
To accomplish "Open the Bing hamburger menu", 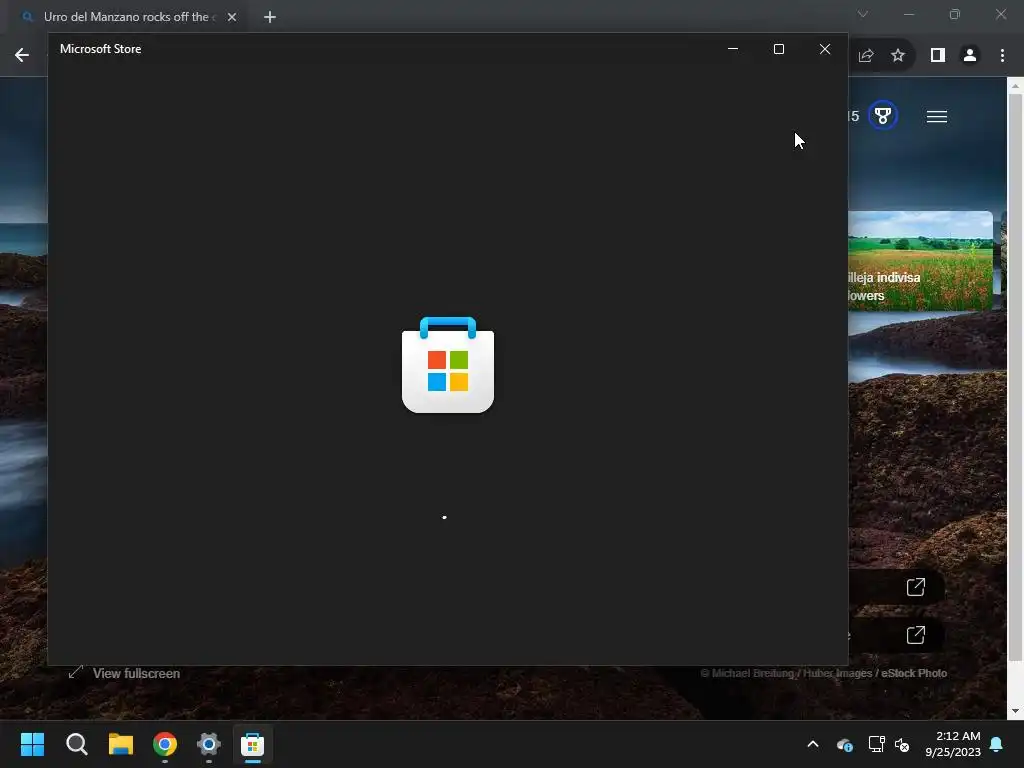I will (936, 117).
